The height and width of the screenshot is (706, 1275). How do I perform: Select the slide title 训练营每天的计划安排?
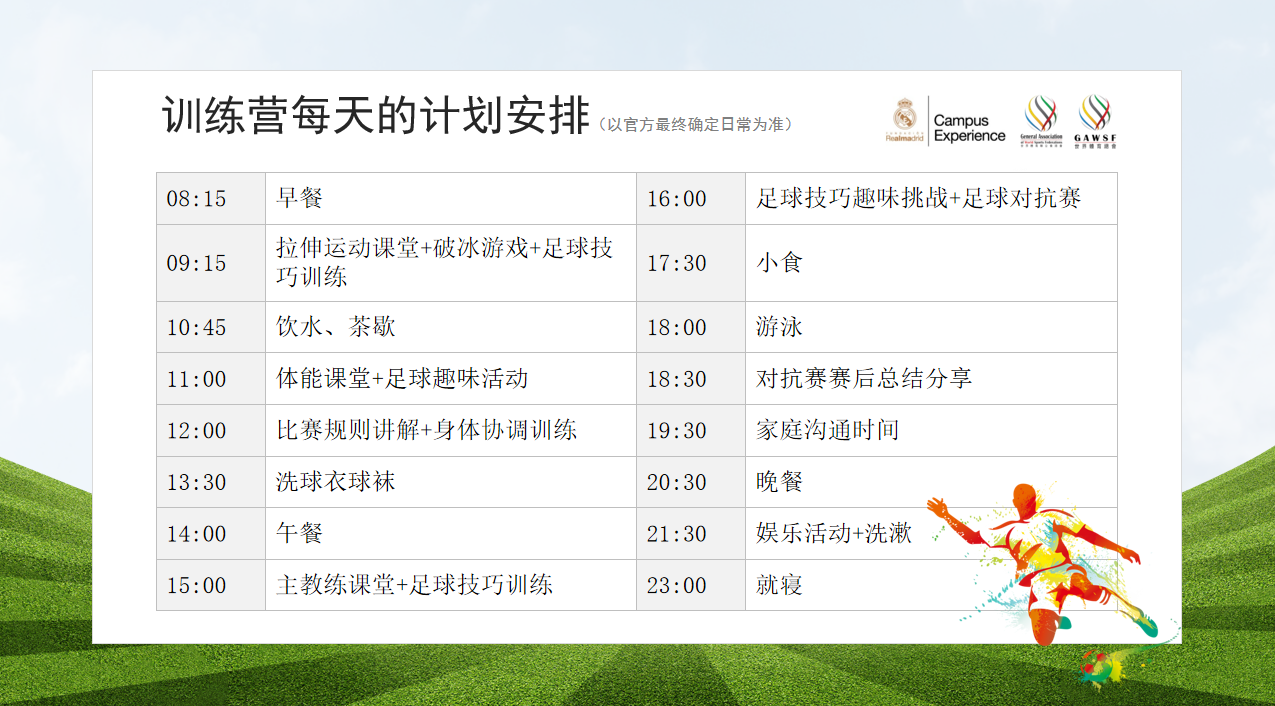pyautogui.click(x=376, y=117)
